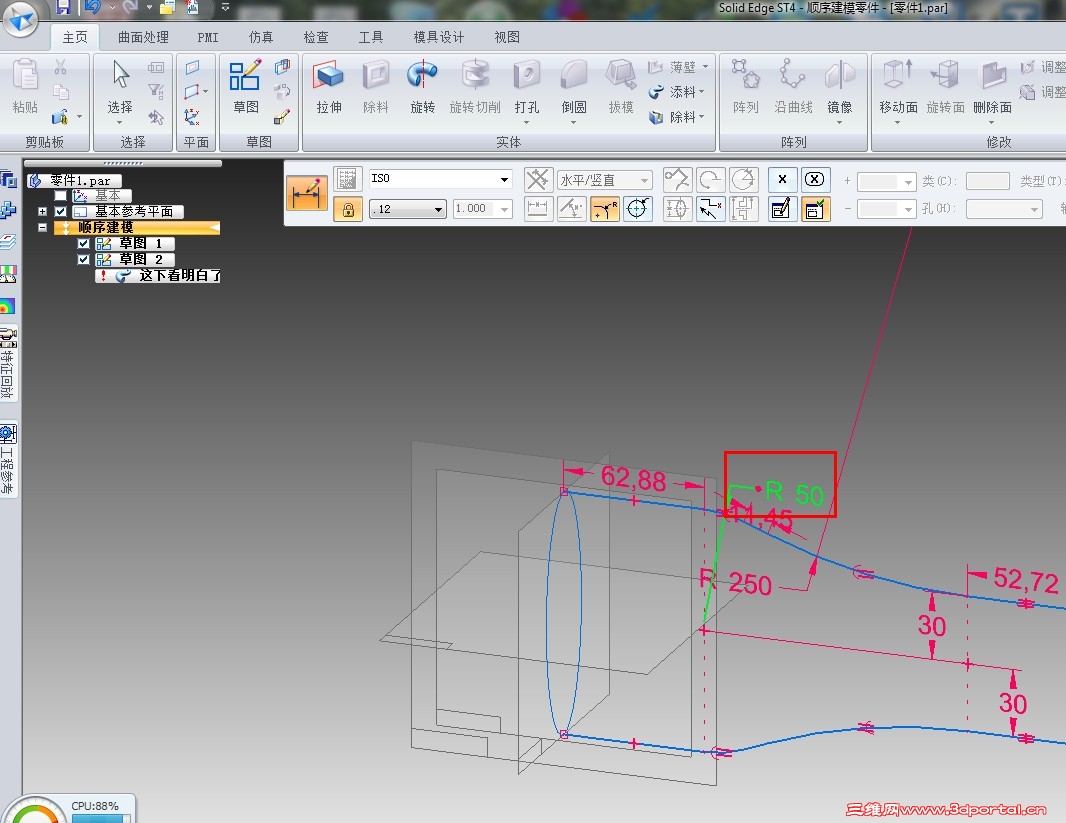Open dimension properties pencil-window icon
The width and height of the screenshot is (1066, 823).
(782, 209)
